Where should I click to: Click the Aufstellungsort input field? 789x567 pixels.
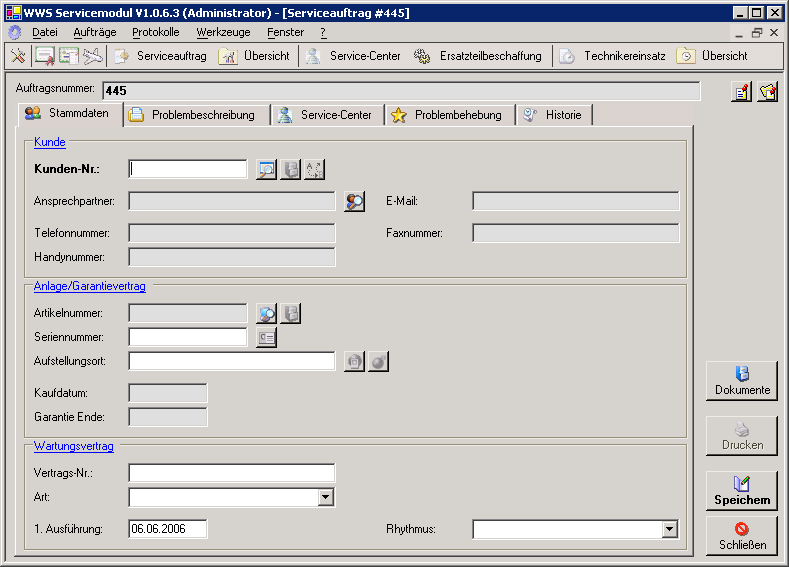[x=232, y=361]
